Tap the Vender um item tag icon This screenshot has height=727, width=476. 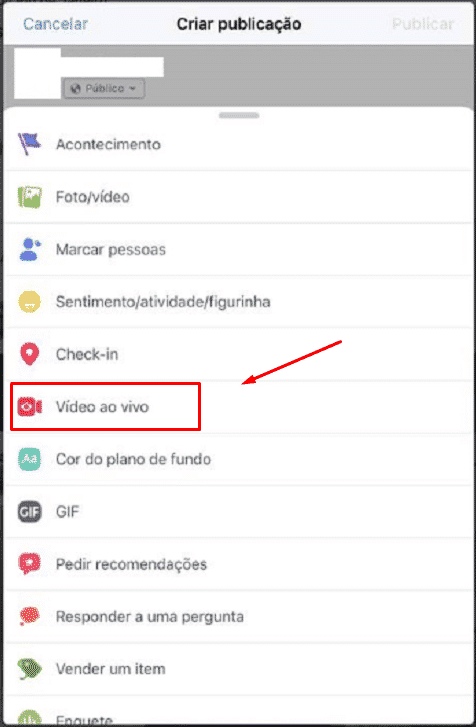click(29, 669)
